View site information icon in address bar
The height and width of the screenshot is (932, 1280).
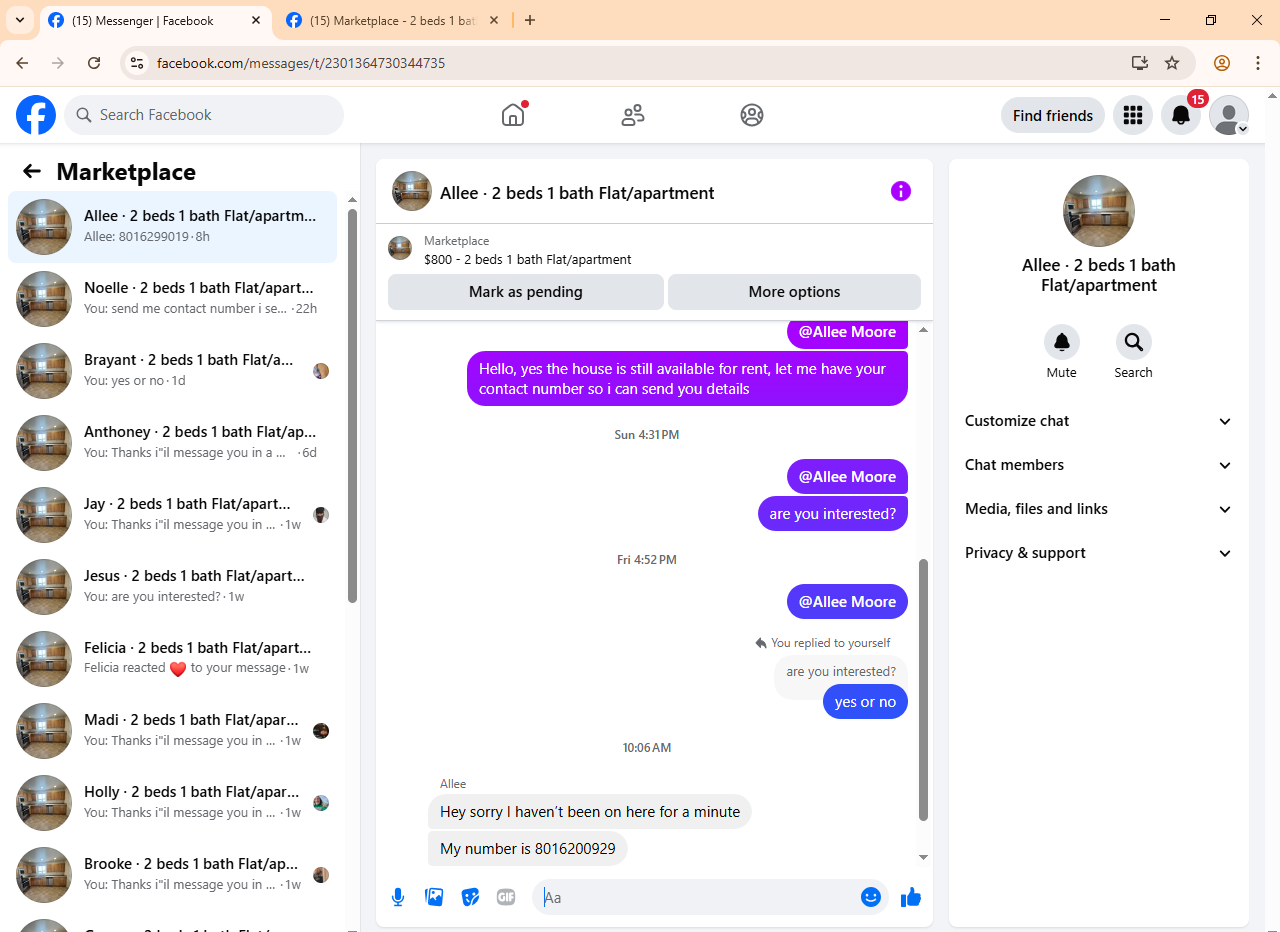(138, 63)
